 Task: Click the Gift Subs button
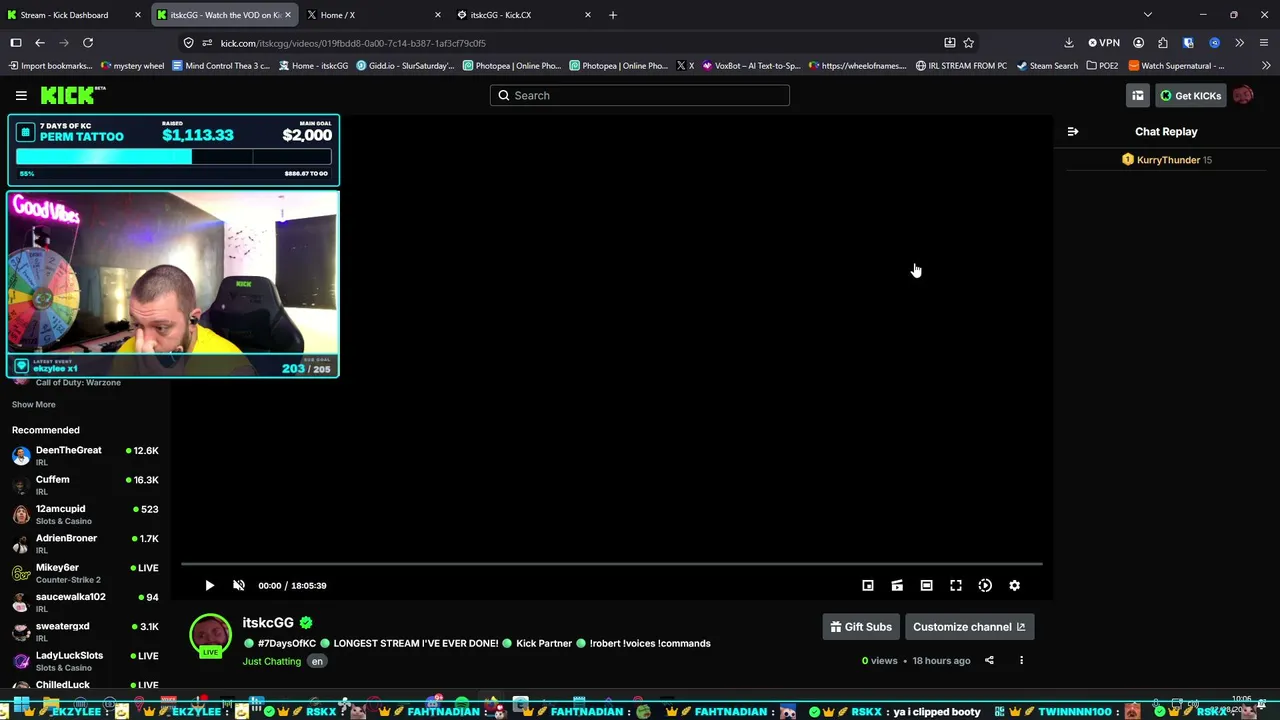point(861,627)
